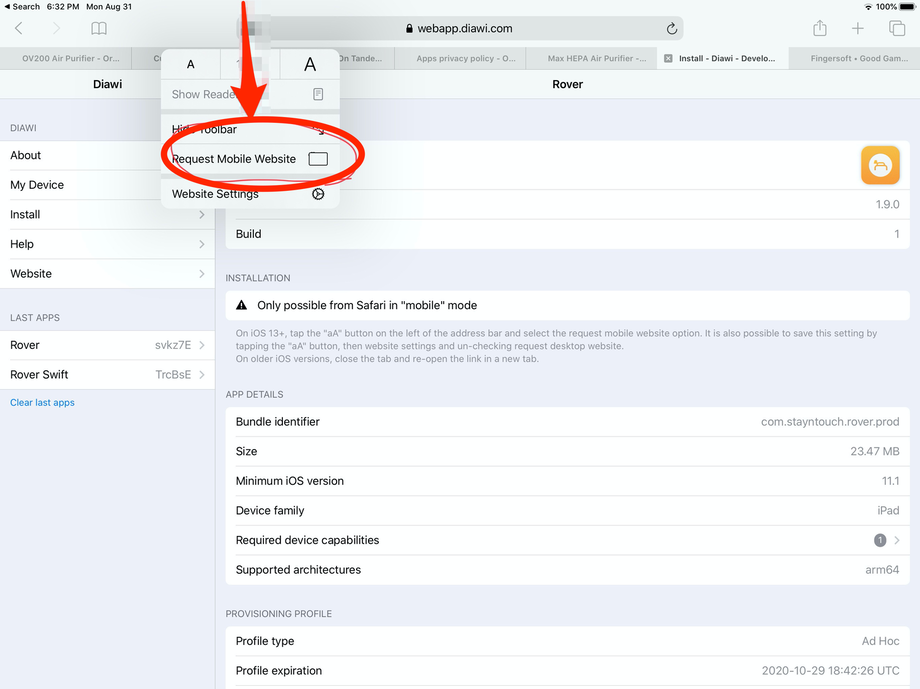Choose Hide Toolbar in the menu

point(251,129)
